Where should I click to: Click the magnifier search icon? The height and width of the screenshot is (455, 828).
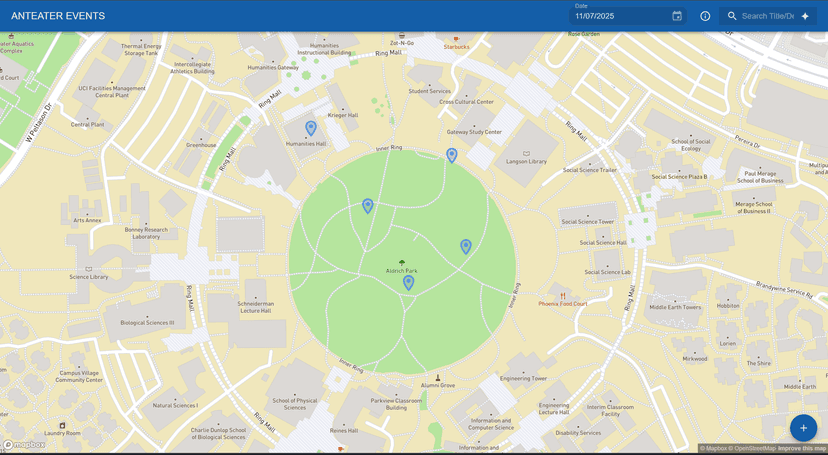pyautogui.click(x=732, y=16)
